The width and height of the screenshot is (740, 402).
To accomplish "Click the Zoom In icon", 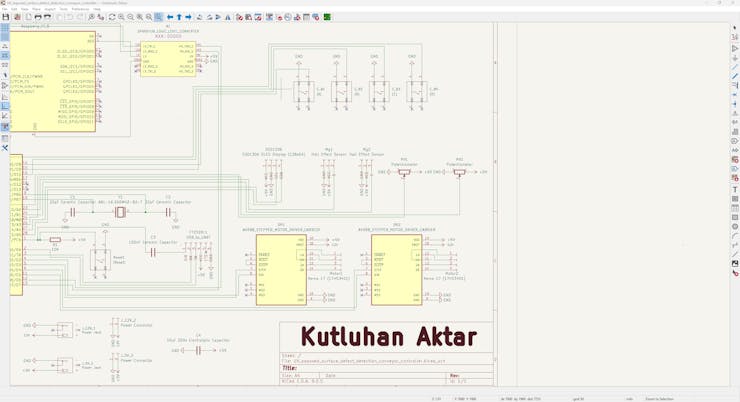I will click(121, 17).
